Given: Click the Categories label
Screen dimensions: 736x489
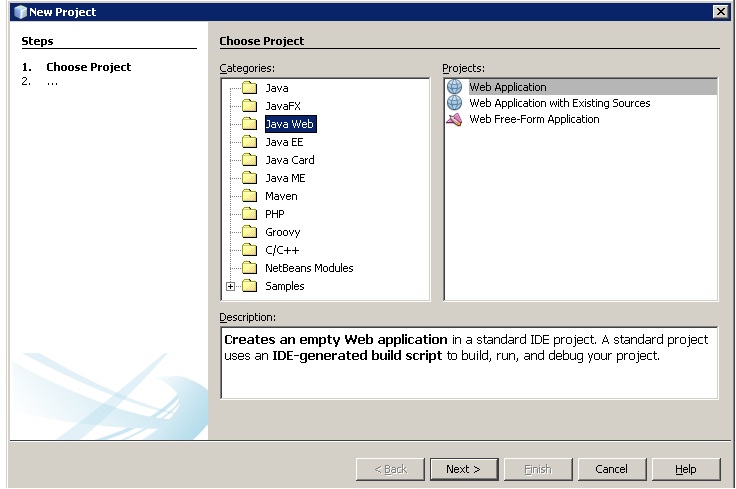Looking at the screenshot, I should (247, 68).
